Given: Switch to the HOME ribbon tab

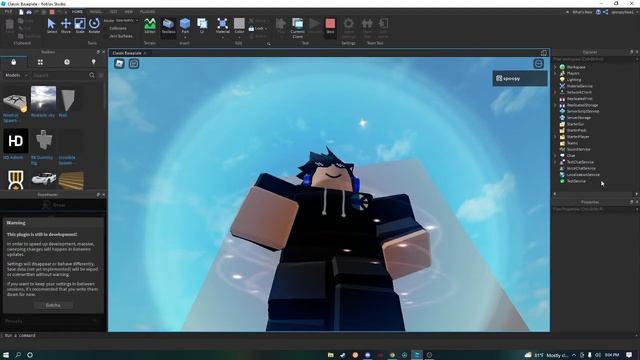Looking at the screenshot, I should pyautogui.click(x=77, y=12).
